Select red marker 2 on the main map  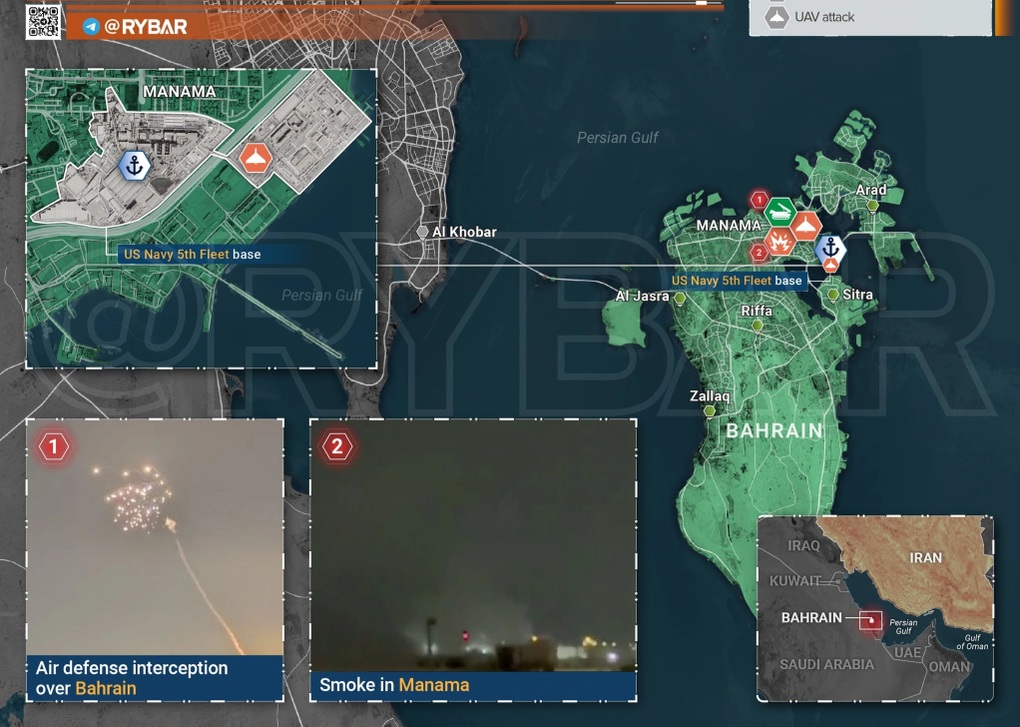click(759, 253)
